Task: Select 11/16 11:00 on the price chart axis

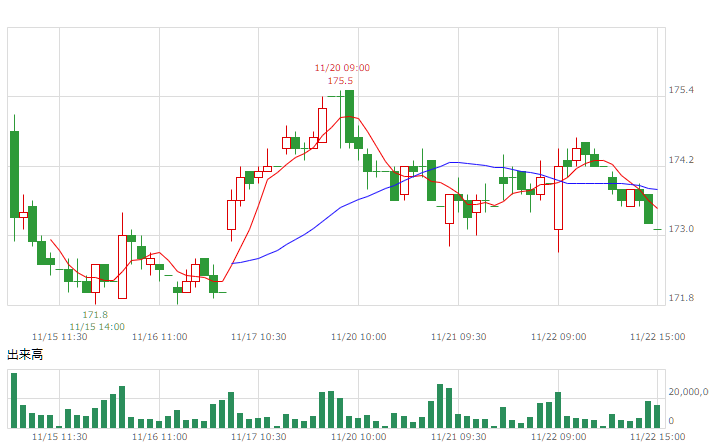Action: pos(159,337)
